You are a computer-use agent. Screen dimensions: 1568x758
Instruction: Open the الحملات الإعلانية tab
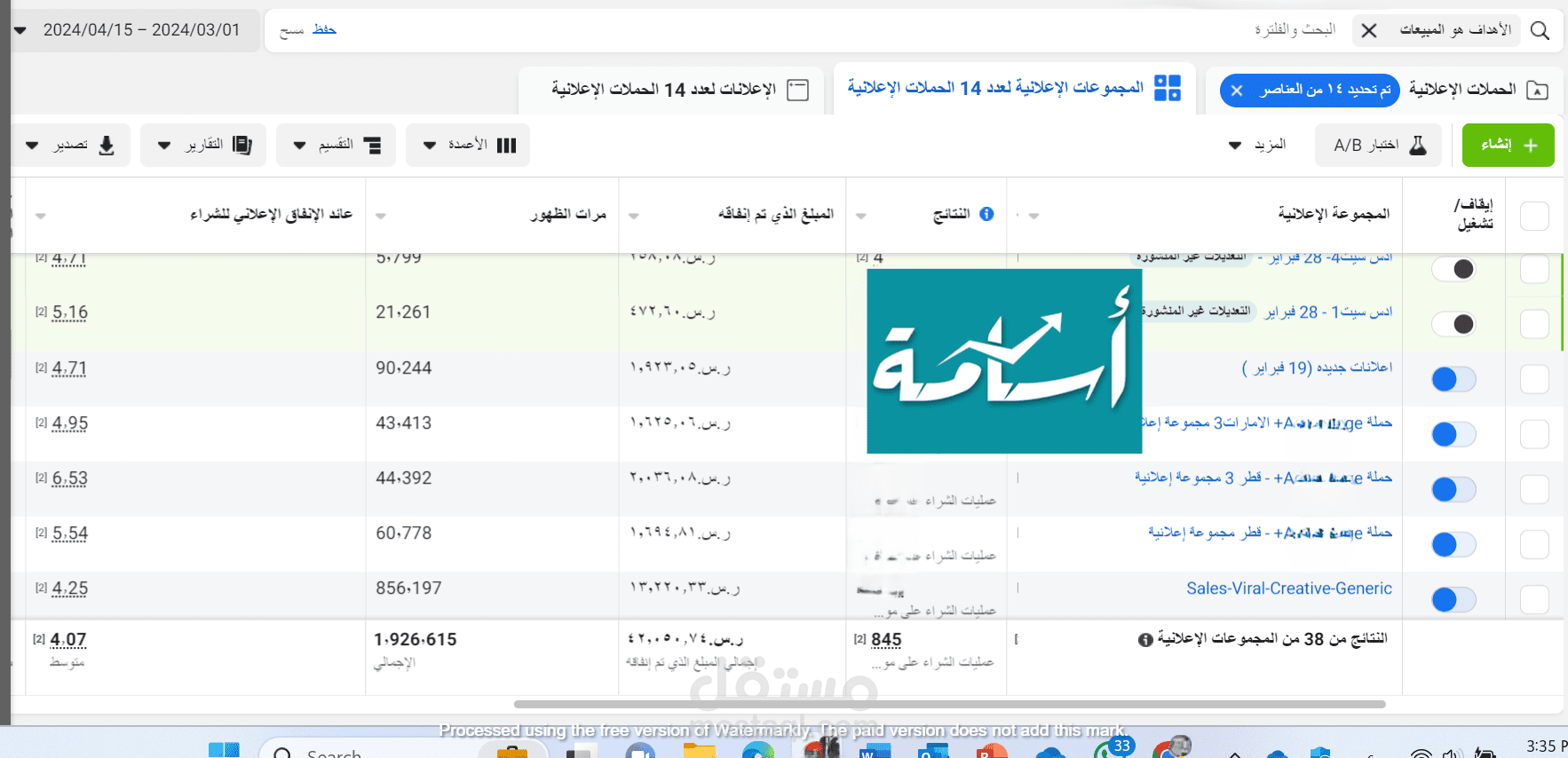pos(1462,90)
